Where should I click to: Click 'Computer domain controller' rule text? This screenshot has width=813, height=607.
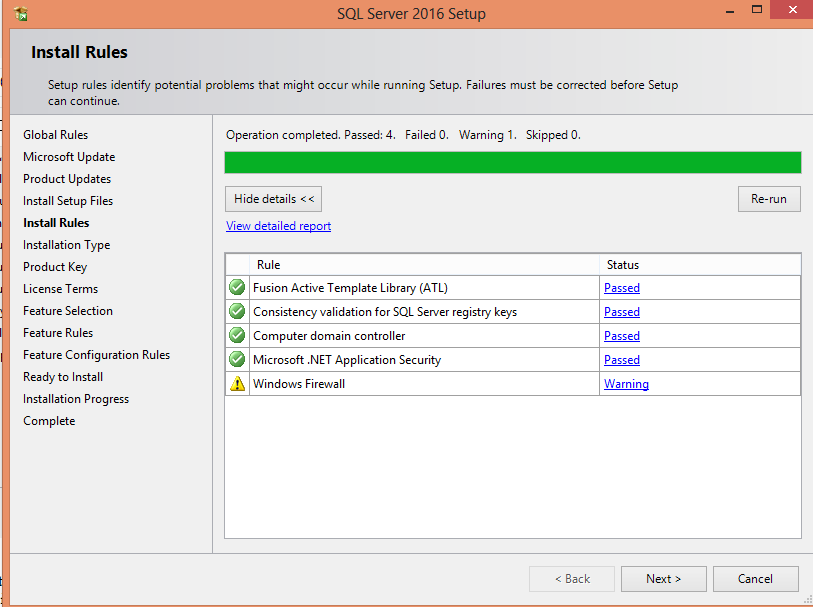coord(329,336)
